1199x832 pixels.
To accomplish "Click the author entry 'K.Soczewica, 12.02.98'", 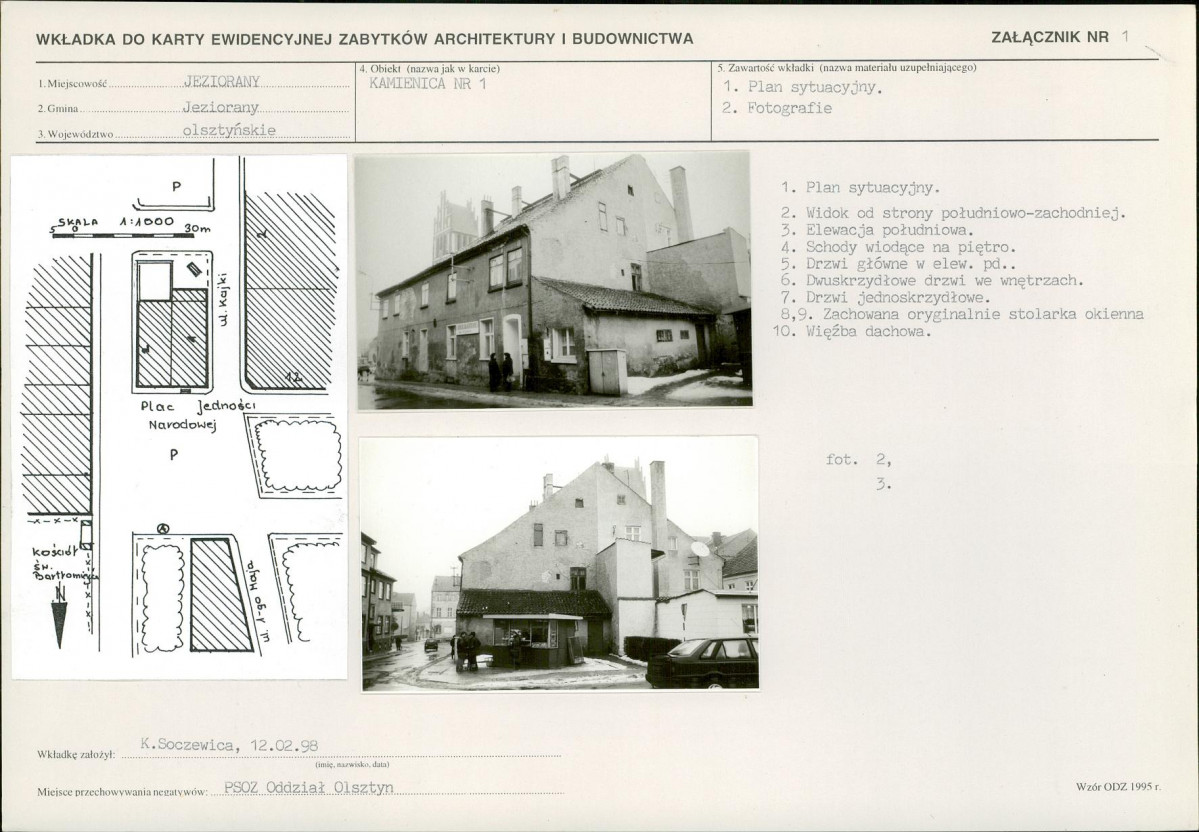I will point(229,745).
